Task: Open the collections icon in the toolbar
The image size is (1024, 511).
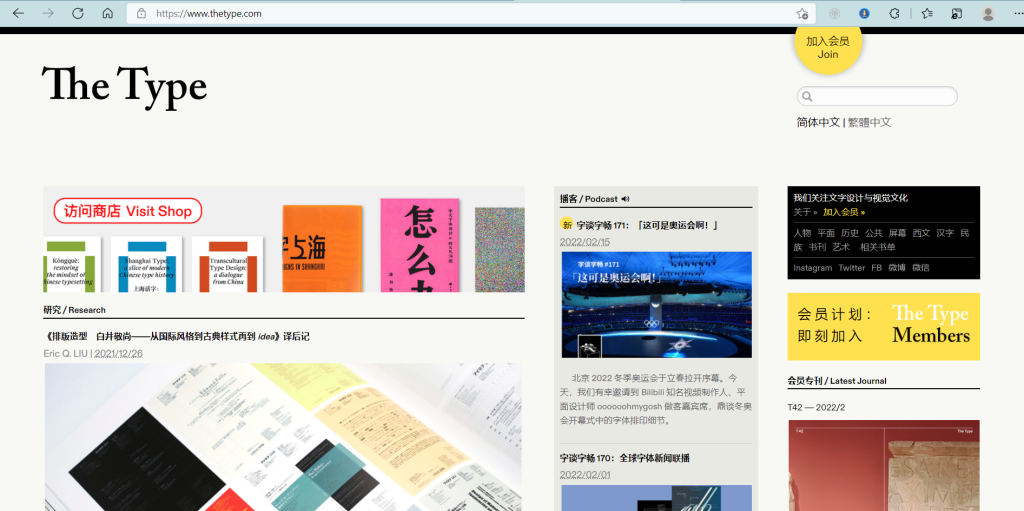Action: [957, 13]
